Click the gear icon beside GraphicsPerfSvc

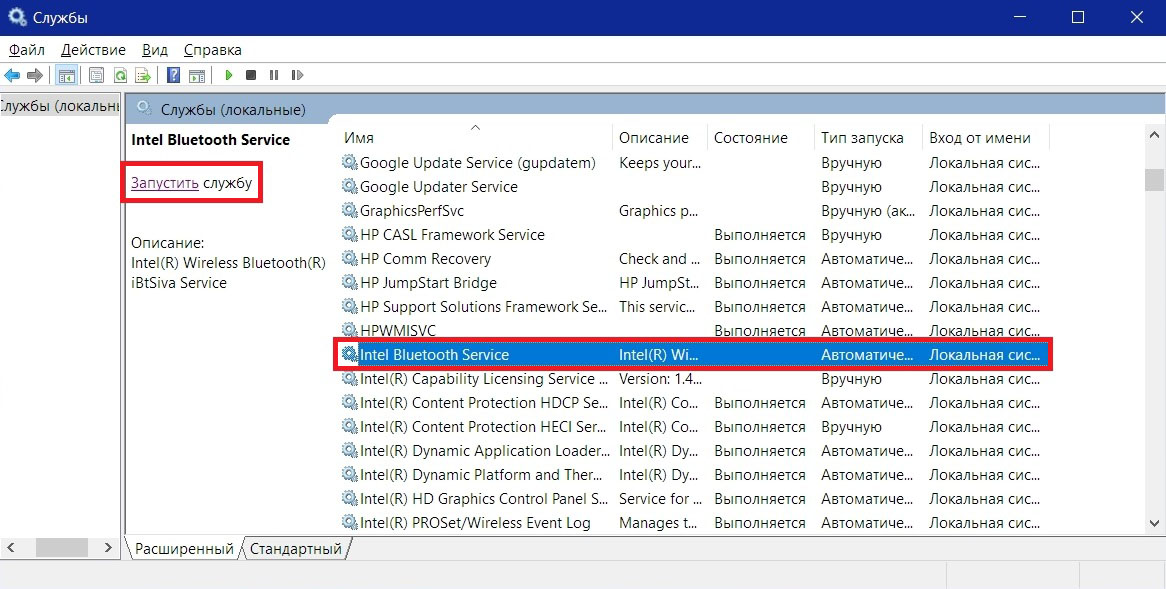350,210
